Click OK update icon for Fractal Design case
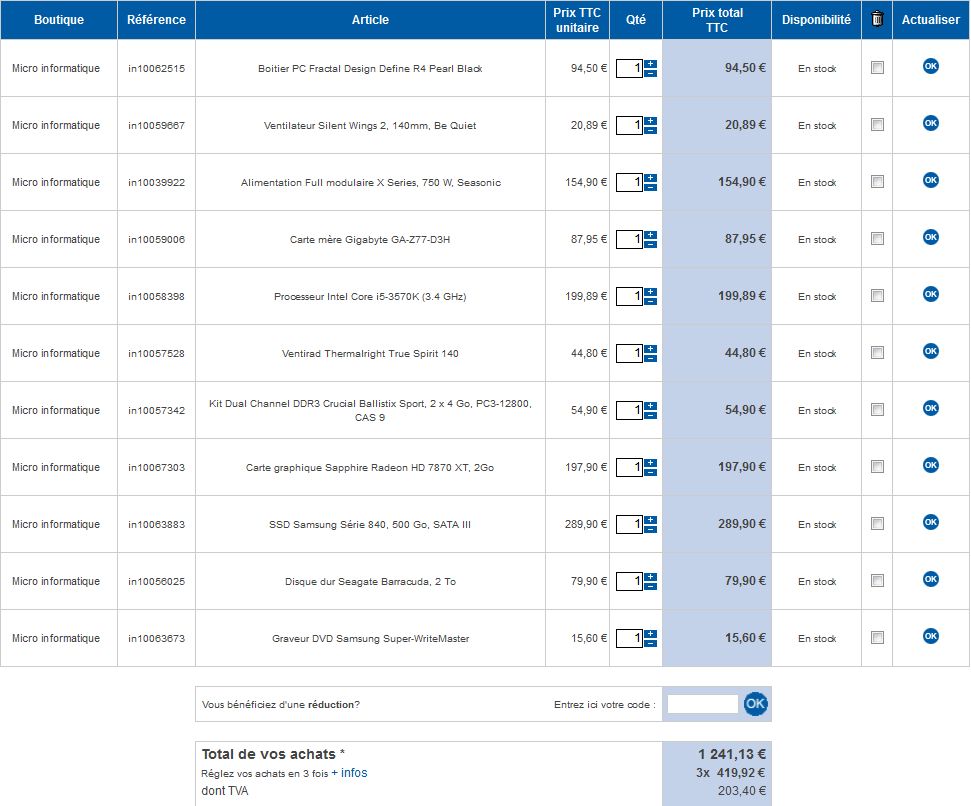The width and height of the screenshot is (971, 806). [x=930, y=66]
